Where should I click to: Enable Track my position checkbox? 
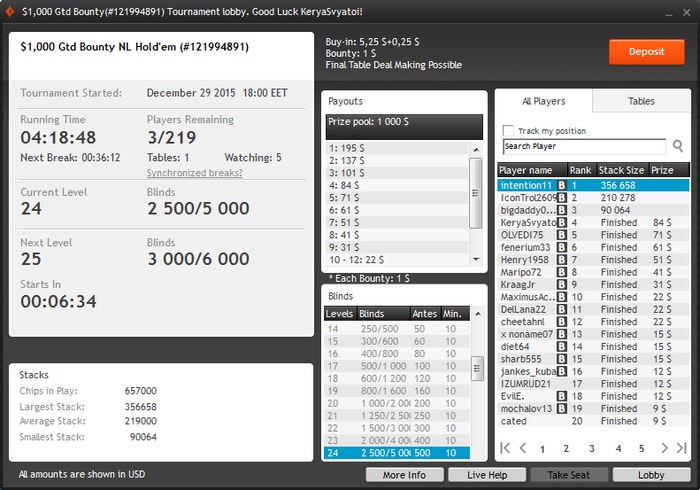tap(508, 130)
